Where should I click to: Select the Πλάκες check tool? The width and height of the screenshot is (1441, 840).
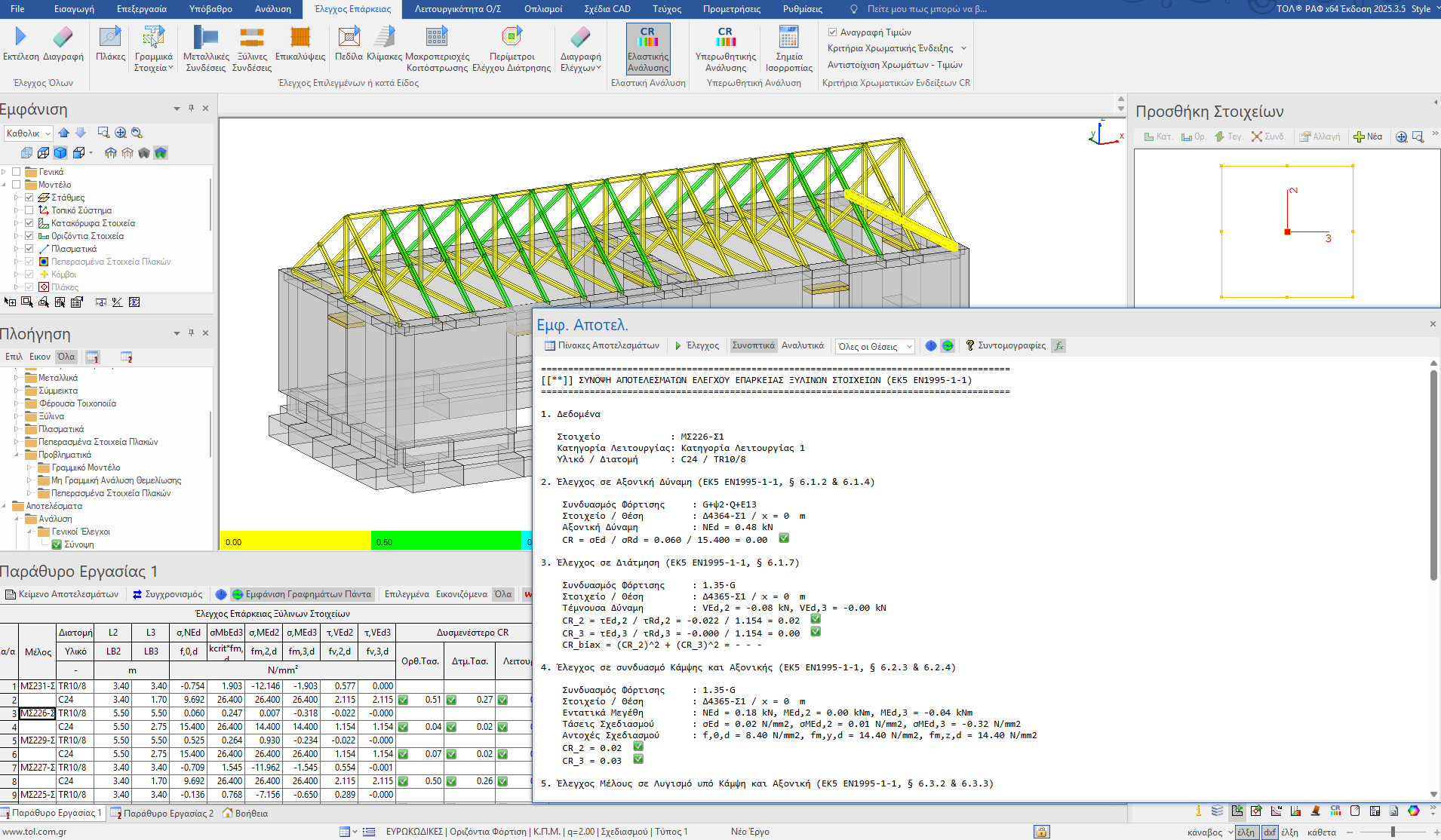pos(110,38)
